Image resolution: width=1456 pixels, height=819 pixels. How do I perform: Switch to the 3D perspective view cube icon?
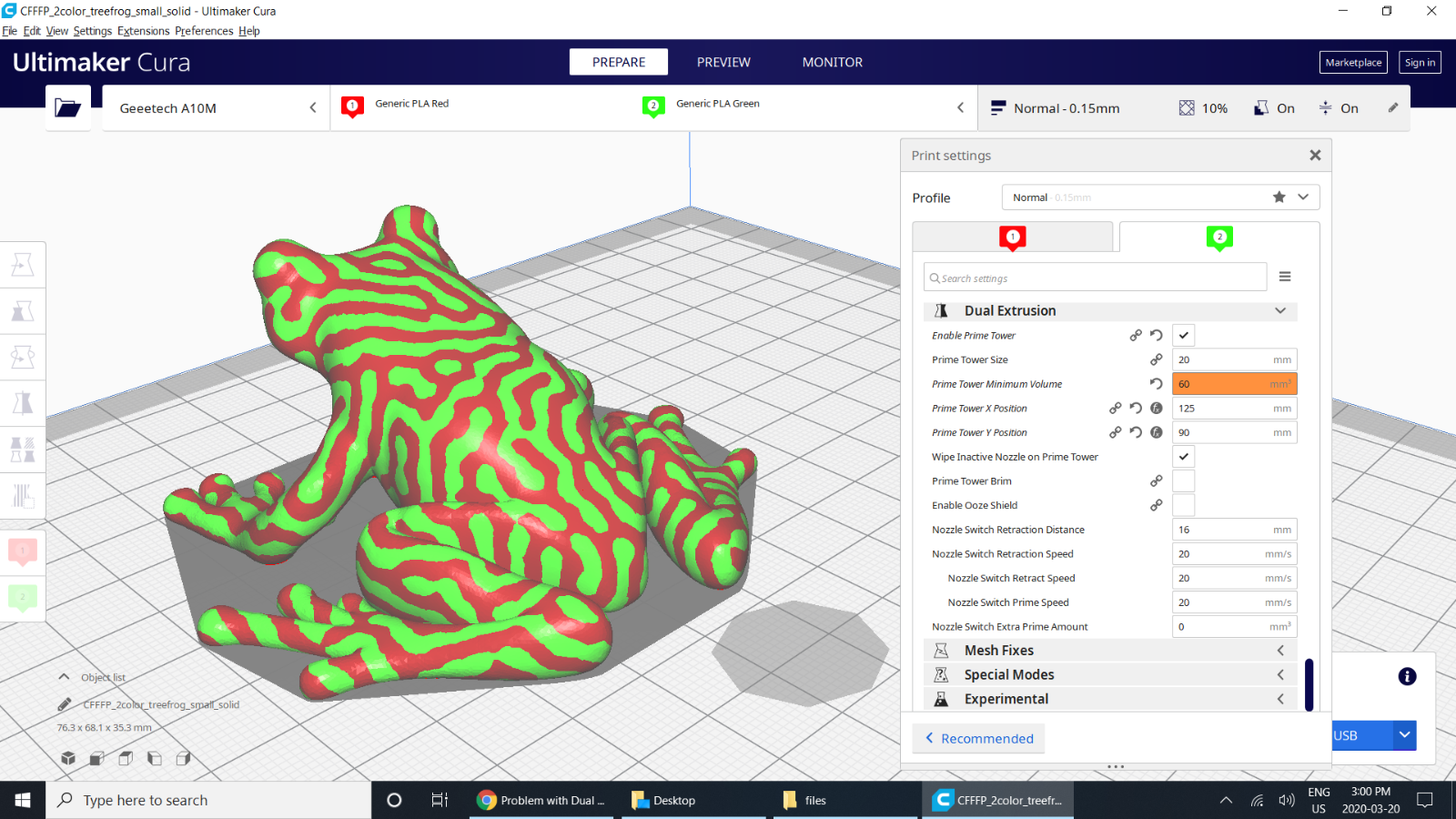tap(68, 758)
